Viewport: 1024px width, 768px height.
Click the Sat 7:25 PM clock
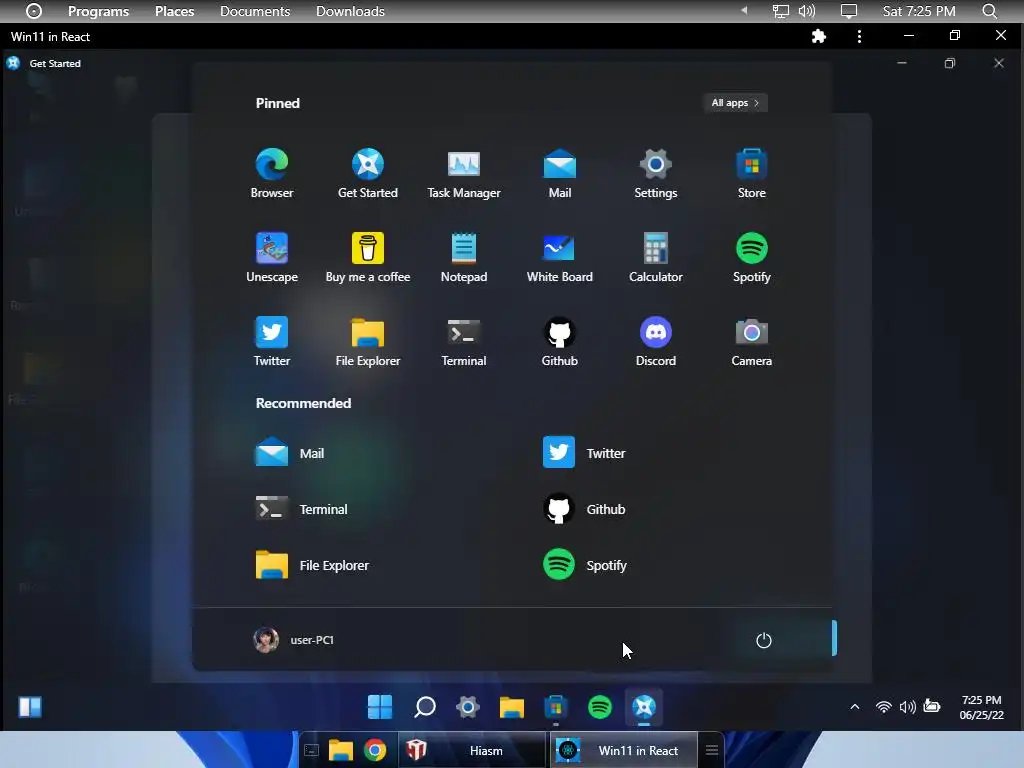tap(918, 11)
